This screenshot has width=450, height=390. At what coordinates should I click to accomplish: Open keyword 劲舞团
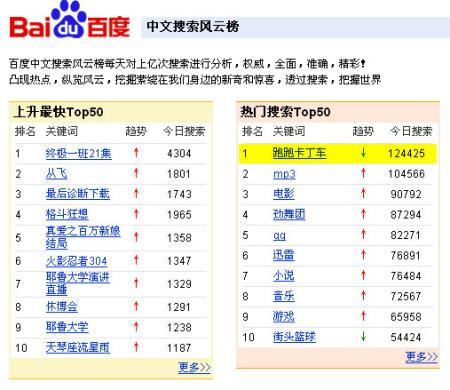pos(289,214)
